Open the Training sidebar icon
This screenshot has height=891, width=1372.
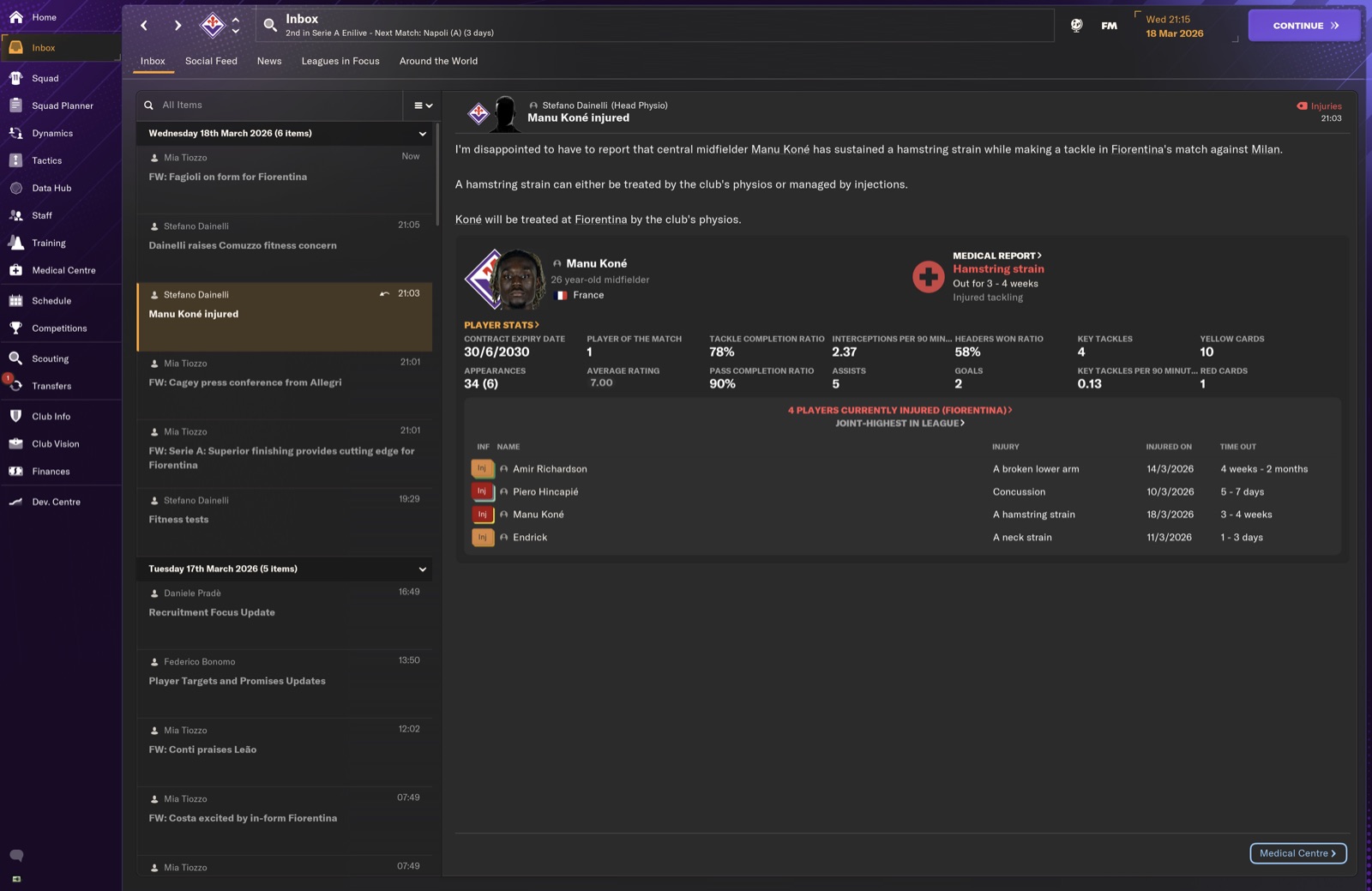click(16, 243)
